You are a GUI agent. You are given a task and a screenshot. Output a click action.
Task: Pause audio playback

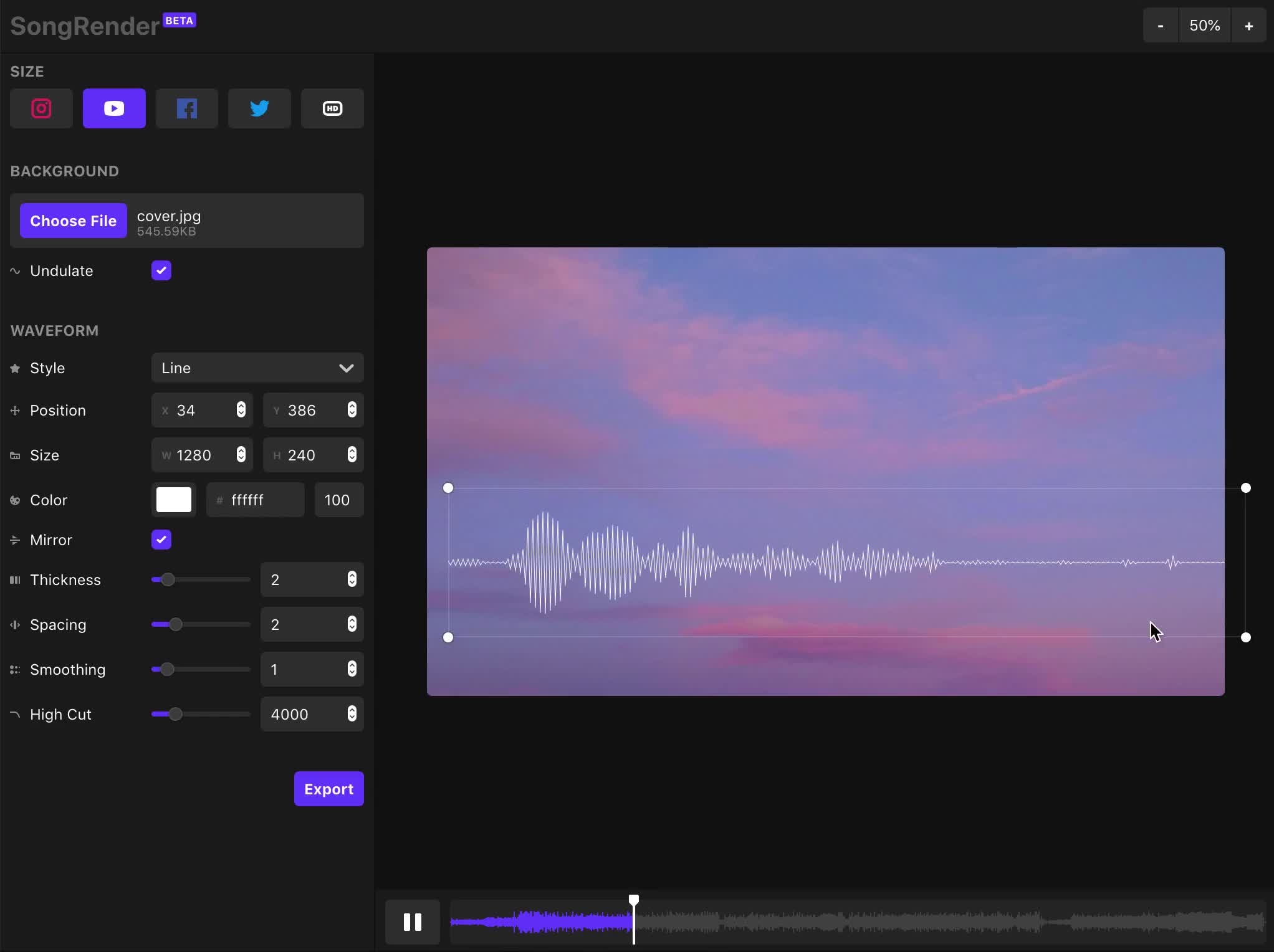pos(412,921)
